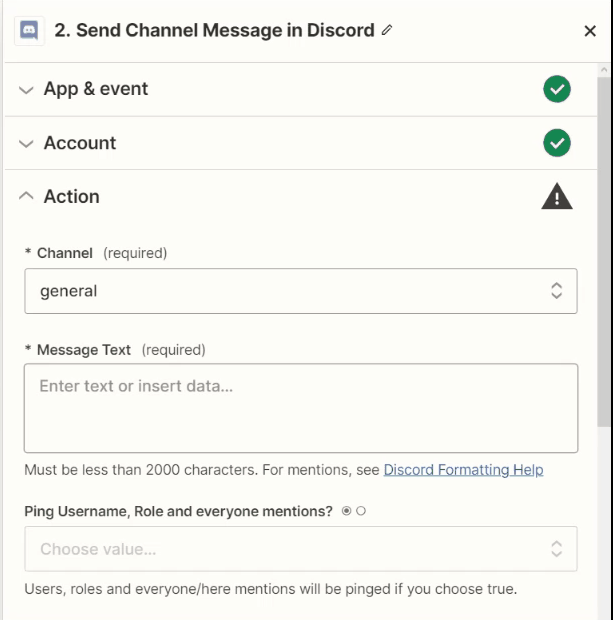
Task: Click the 'Channel' field label
Action: pos(65,253)
